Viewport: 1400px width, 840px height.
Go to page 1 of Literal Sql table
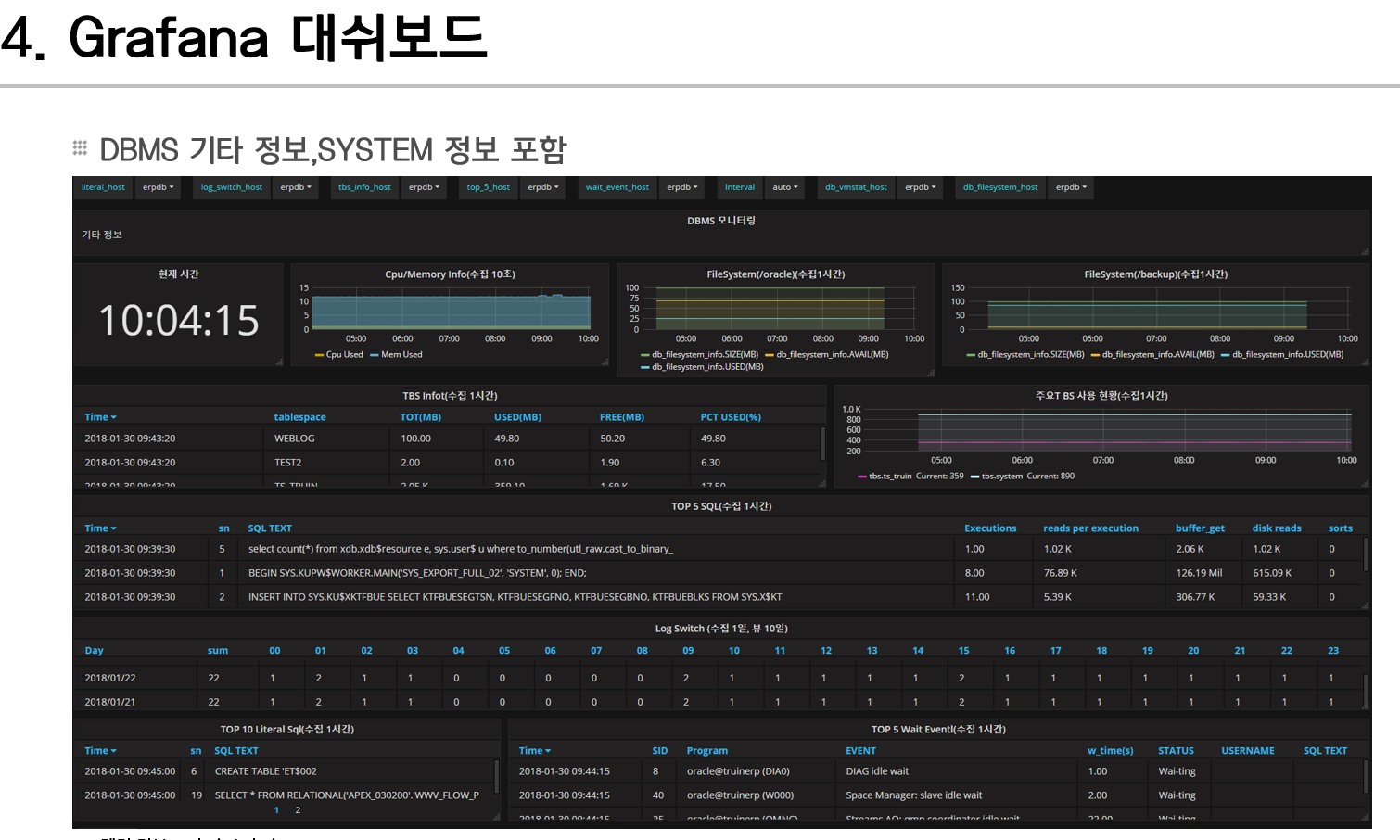(x=276, y=810)
